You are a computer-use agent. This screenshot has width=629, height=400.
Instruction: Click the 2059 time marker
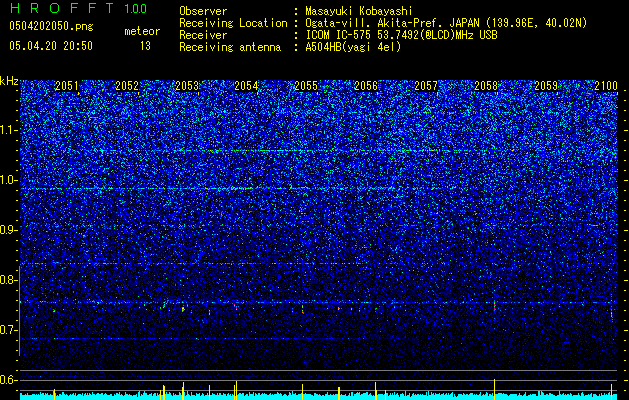tap(546, 86)
